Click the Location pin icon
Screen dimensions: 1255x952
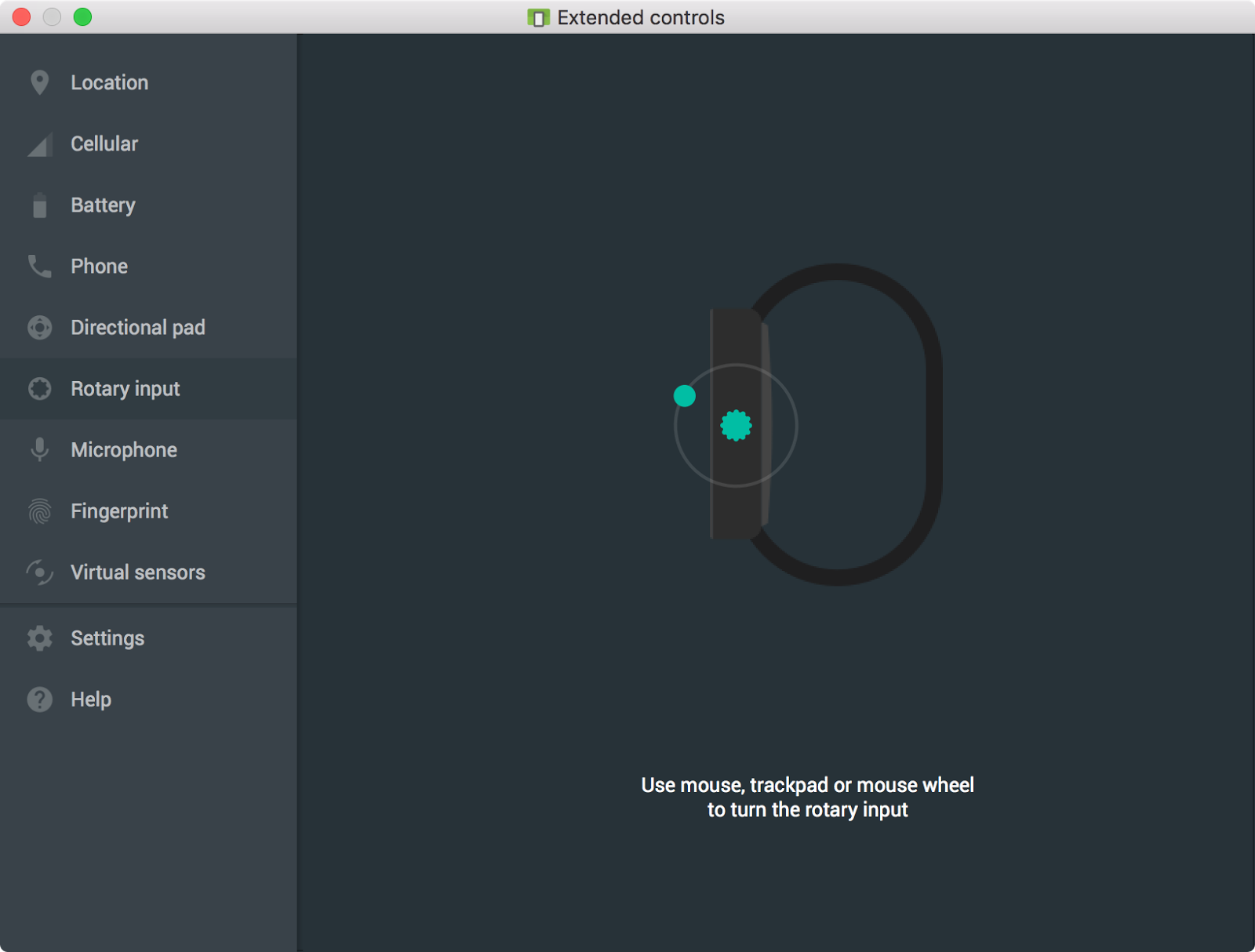pyautogui.click(x=39, y=82)
